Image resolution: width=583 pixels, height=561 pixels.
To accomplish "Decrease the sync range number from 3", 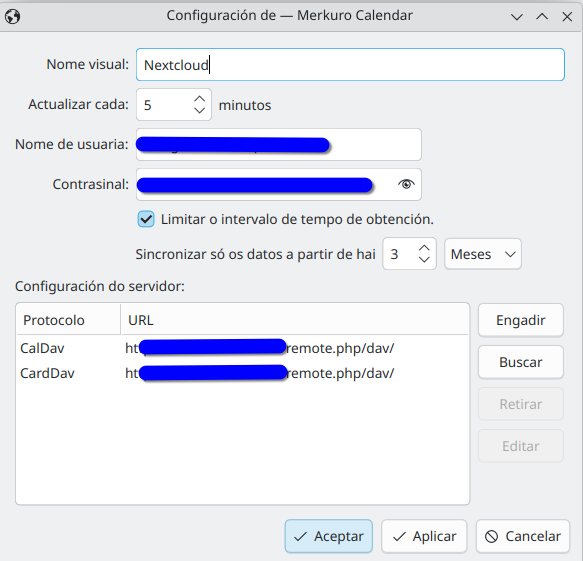I will coord(424,259).
